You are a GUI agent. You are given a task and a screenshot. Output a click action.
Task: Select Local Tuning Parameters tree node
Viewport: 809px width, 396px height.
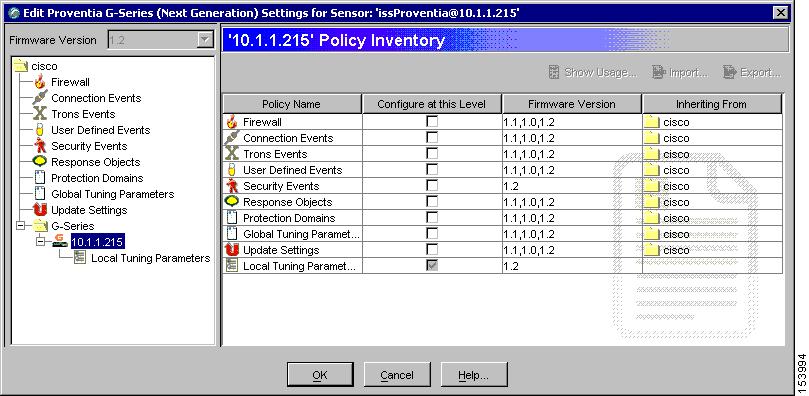(151, 258)
